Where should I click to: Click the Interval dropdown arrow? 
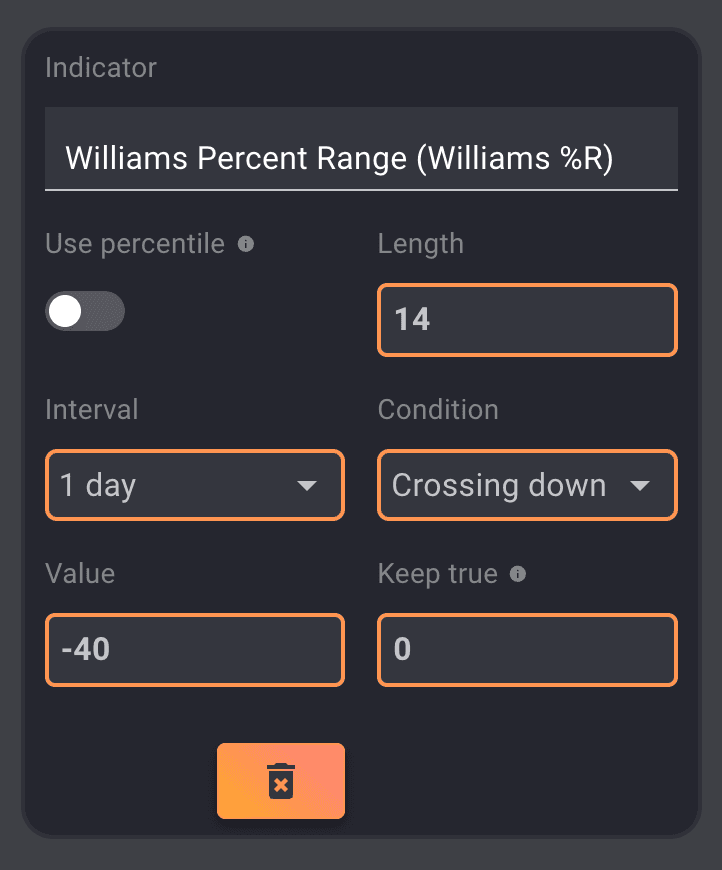click(x=307, y=486)
